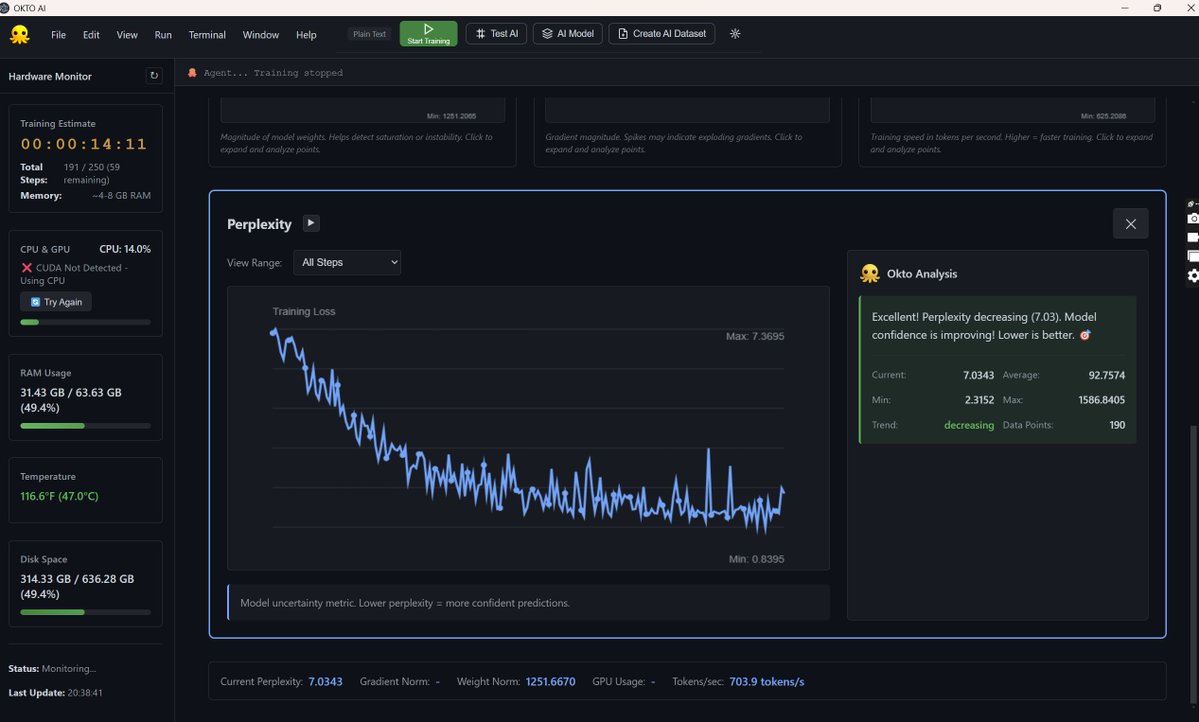The width and height of the screenshot is (1199, 722).
Task: Switch to Plain Text mode
Action: point(368,33)
